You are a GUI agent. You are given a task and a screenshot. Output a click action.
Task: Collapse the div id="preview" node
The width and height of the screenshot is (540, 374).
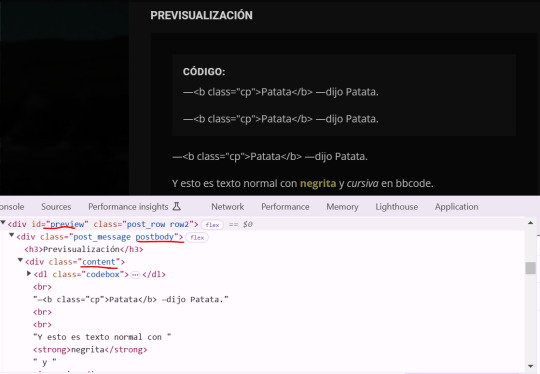pos(3,223)
